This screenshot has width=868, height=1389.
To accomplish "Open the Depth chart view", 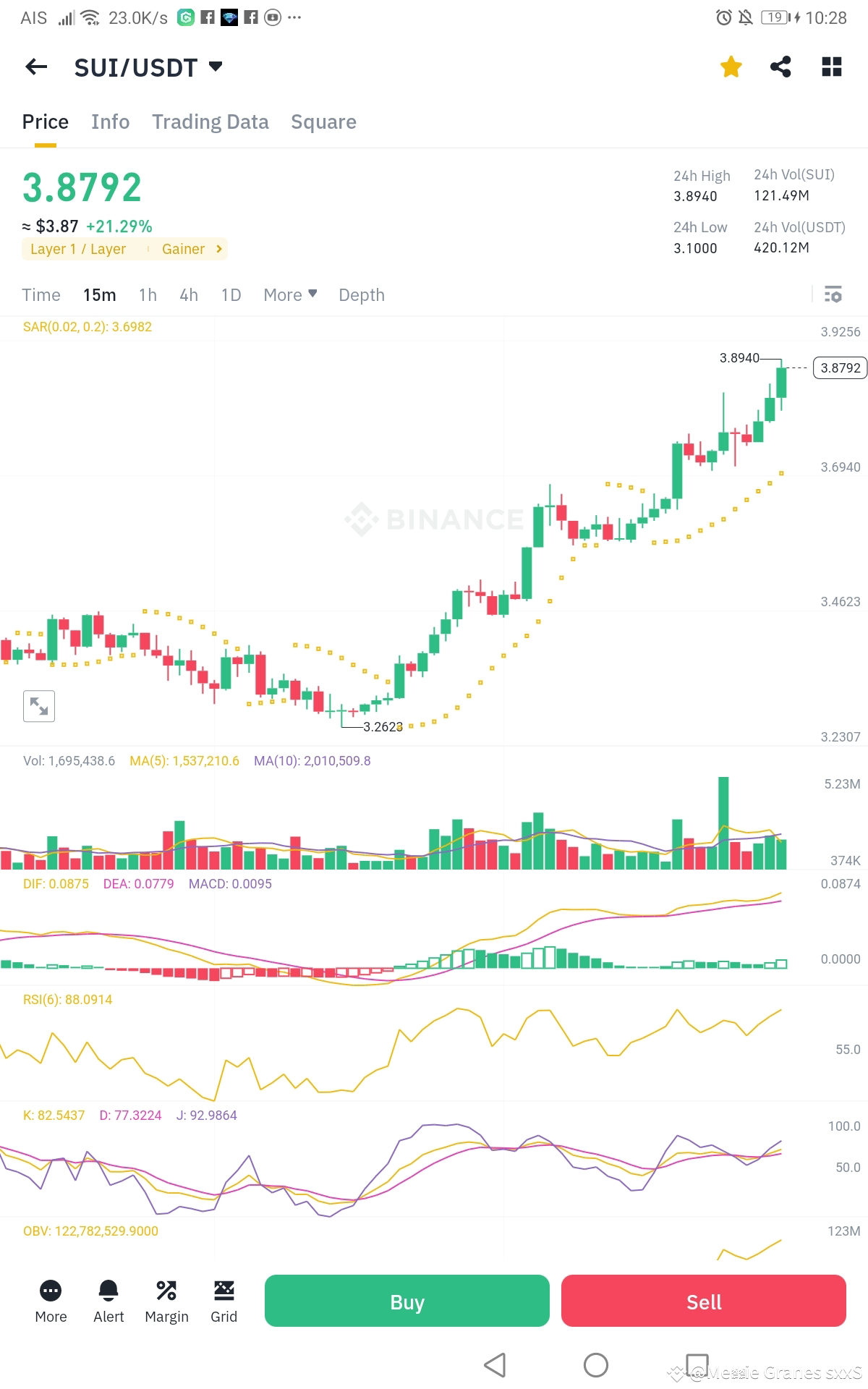I will pos(362,295).
